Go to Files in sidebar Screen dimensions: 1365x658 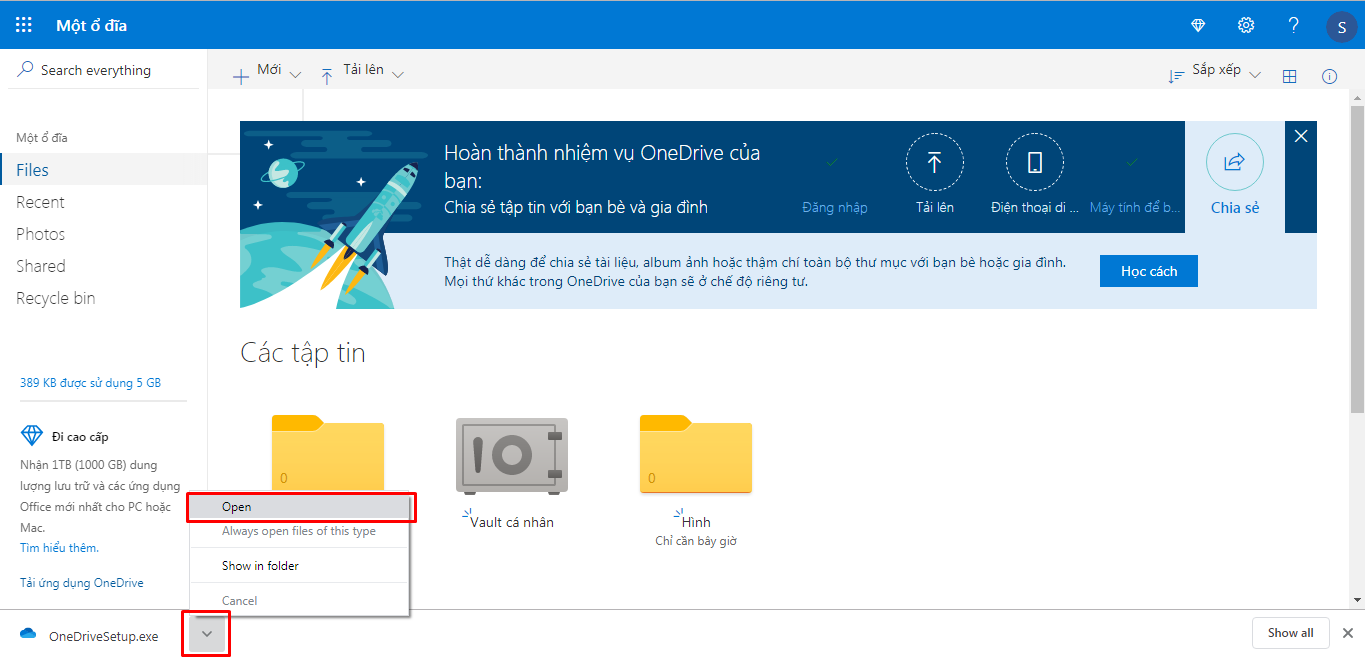pyautogui.click(x=104, y=170)
